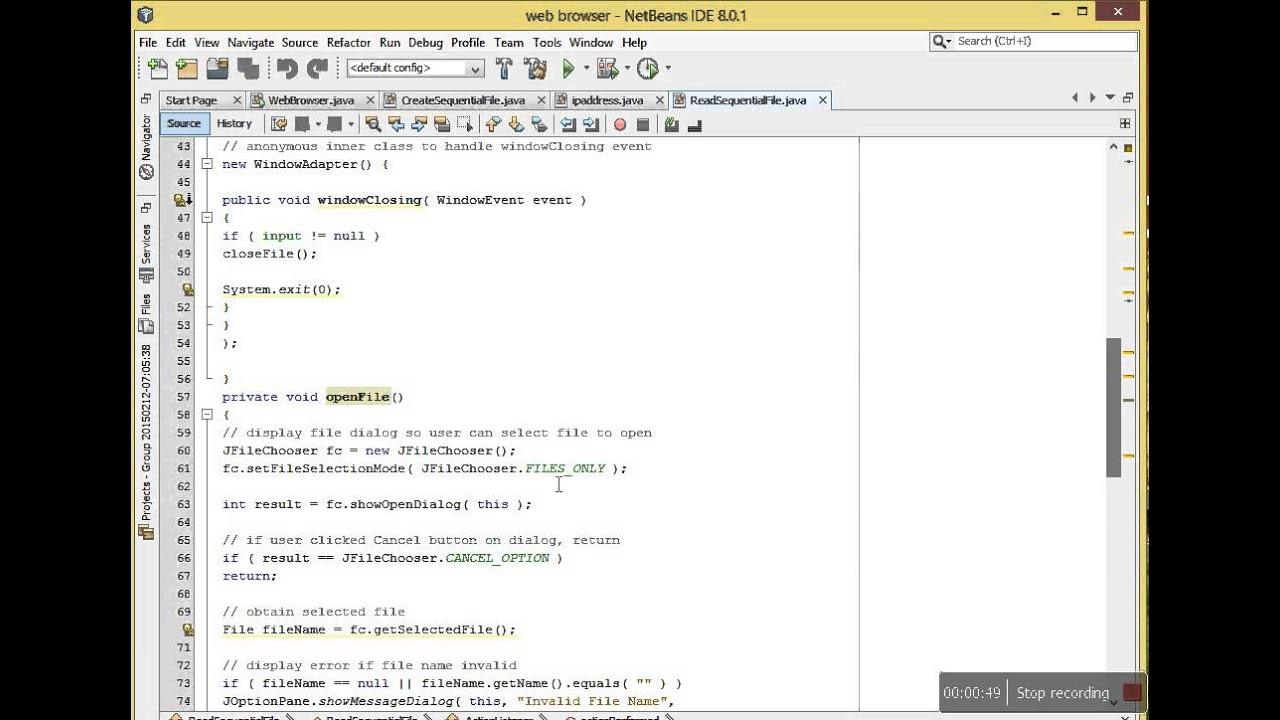The image size is (1280, 720).
Task: Open the Navigator side panel
Action: (x=146, y=147)
